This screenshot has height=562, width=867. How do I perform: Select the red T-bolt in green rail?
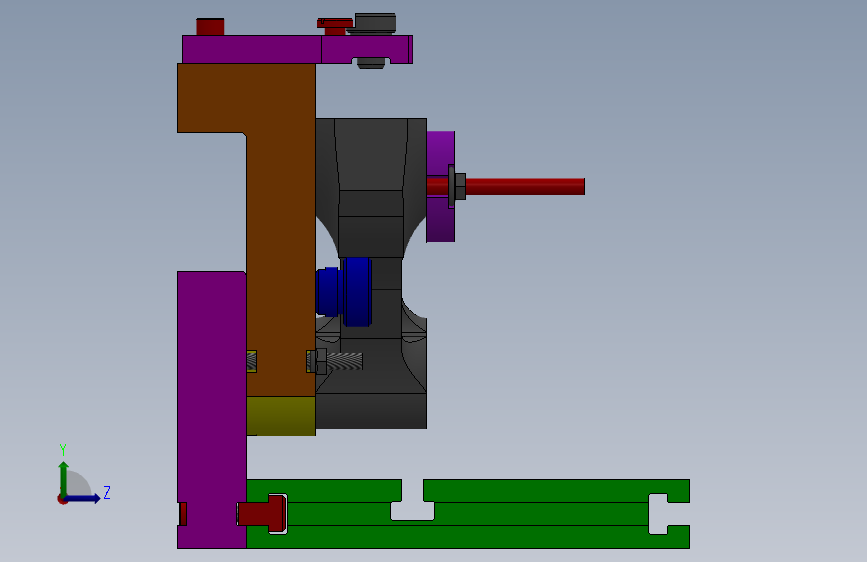[262, 514]
